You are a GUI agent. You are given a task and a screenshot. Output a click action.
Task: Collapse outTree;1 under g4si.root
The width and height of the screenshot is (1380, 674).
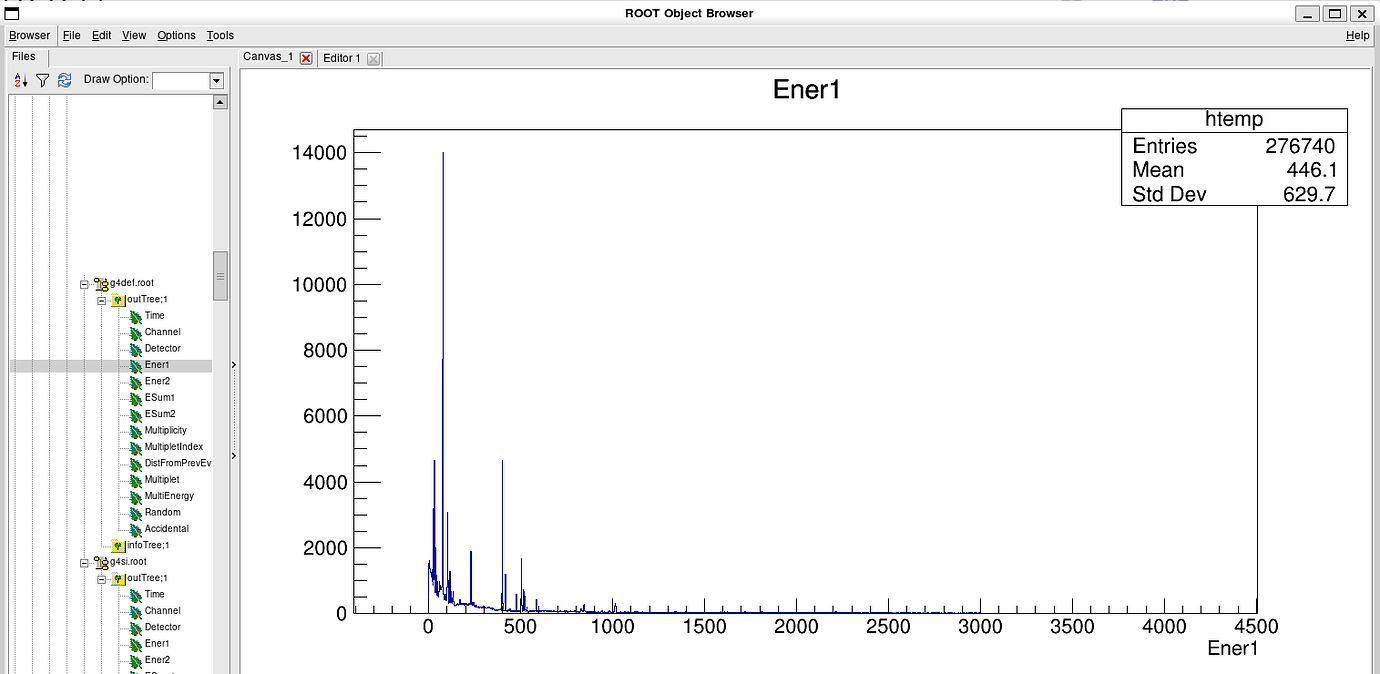101,579
